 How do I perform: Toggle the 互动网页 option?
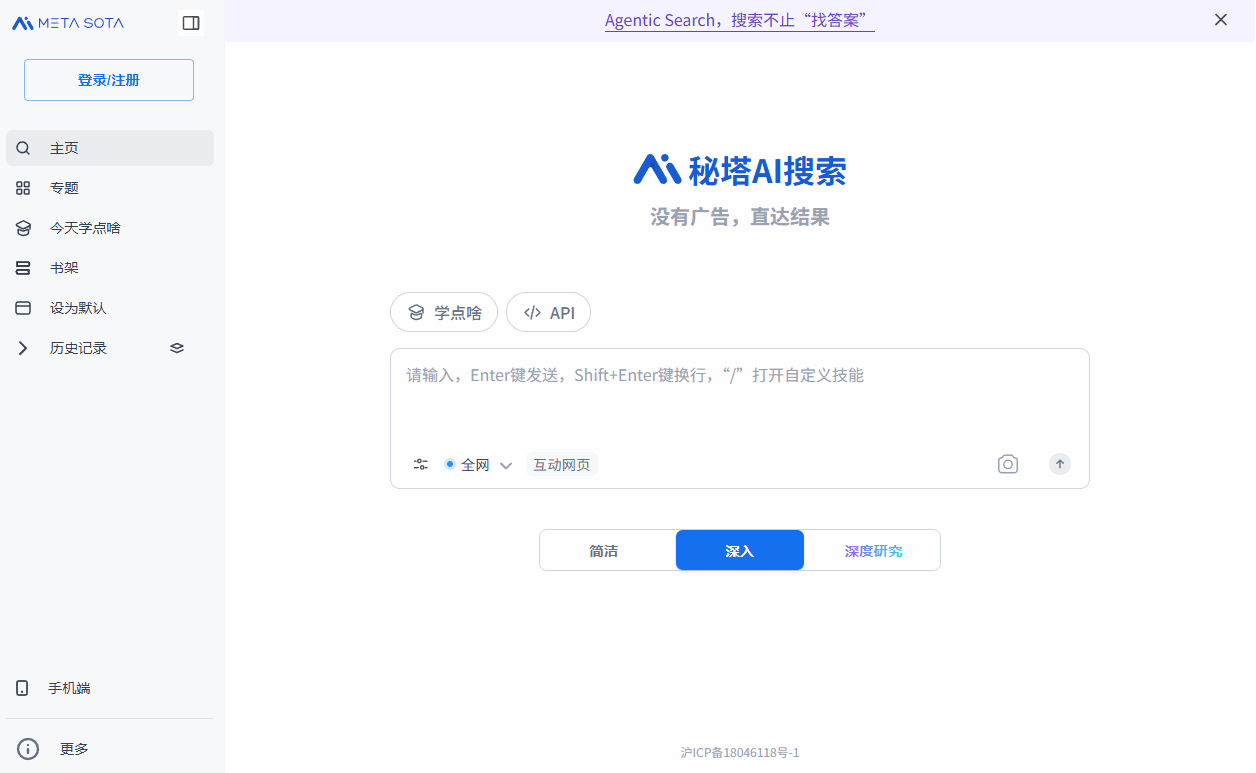point(561,465)
